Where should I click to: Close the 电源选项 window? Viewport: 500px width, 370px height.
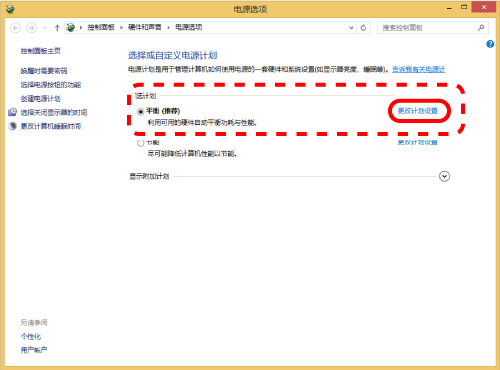(484, 7)
